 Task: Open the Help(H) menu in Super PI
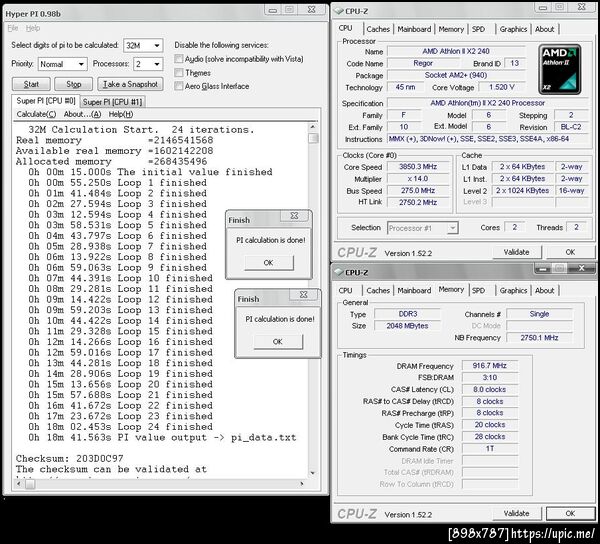121,114
